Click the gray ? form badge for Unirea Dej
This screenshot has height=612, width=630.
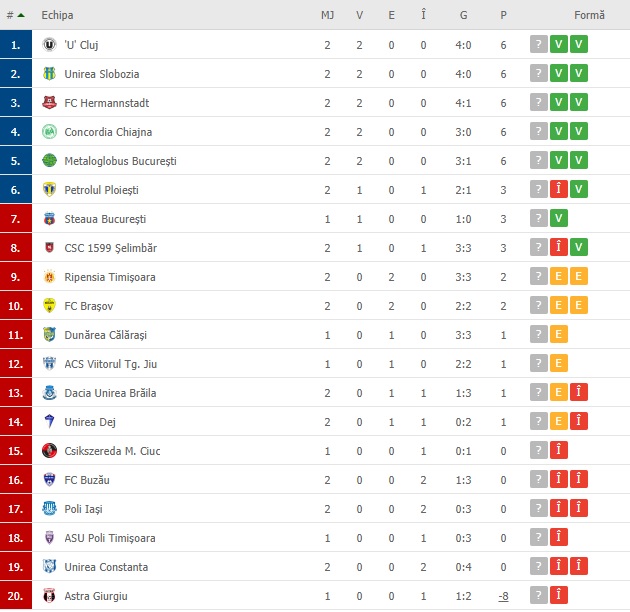tap(539, 421)
